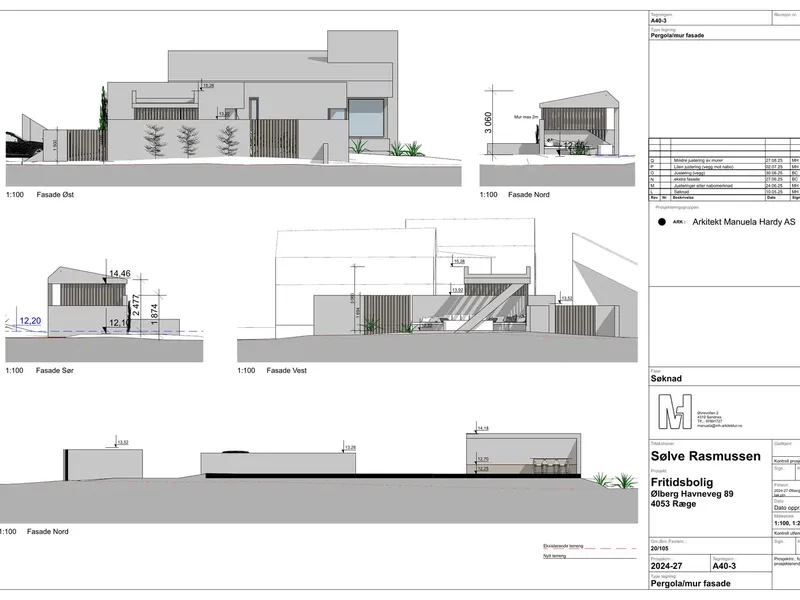Screen dimensions: 800x600
Task: Click the 'Rev' column header
Action: click(654, 197)
